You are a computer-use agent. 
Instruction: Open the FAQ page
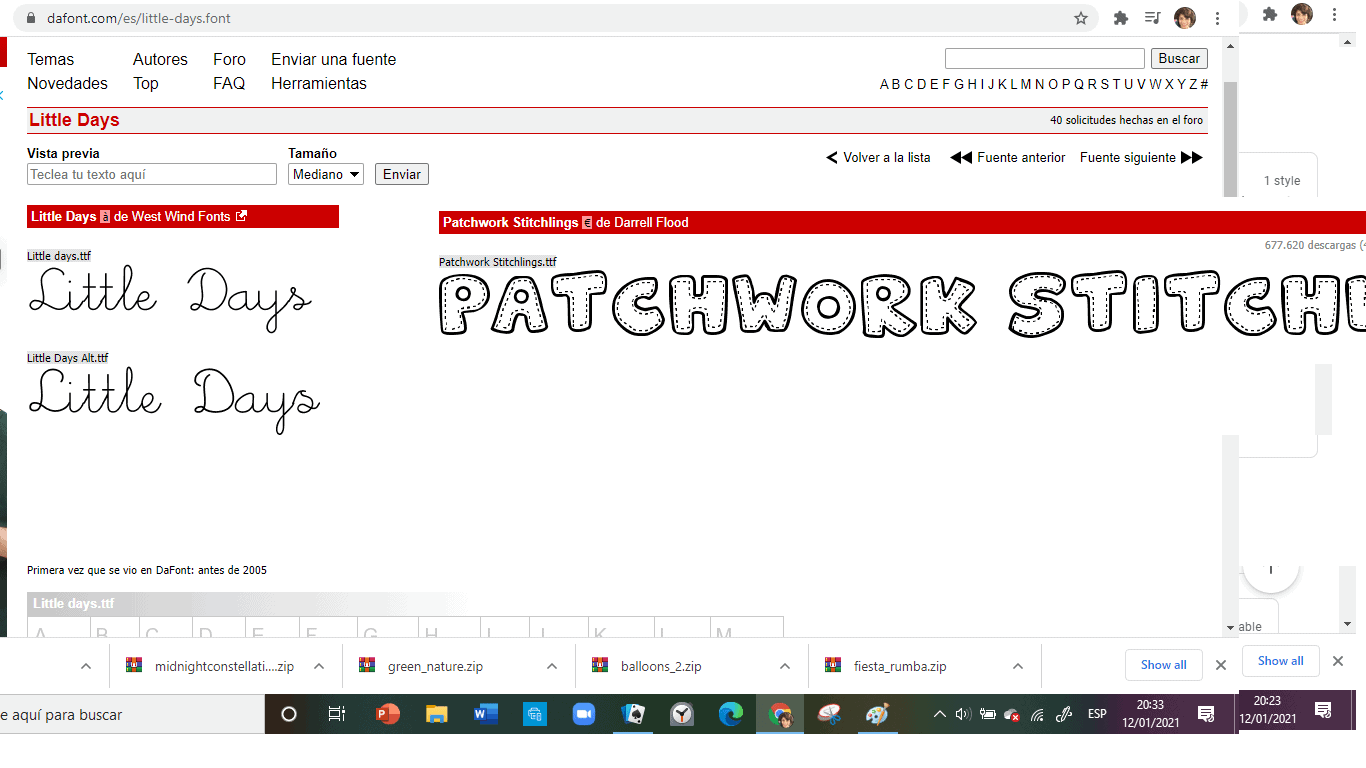(x=229, y=83)
